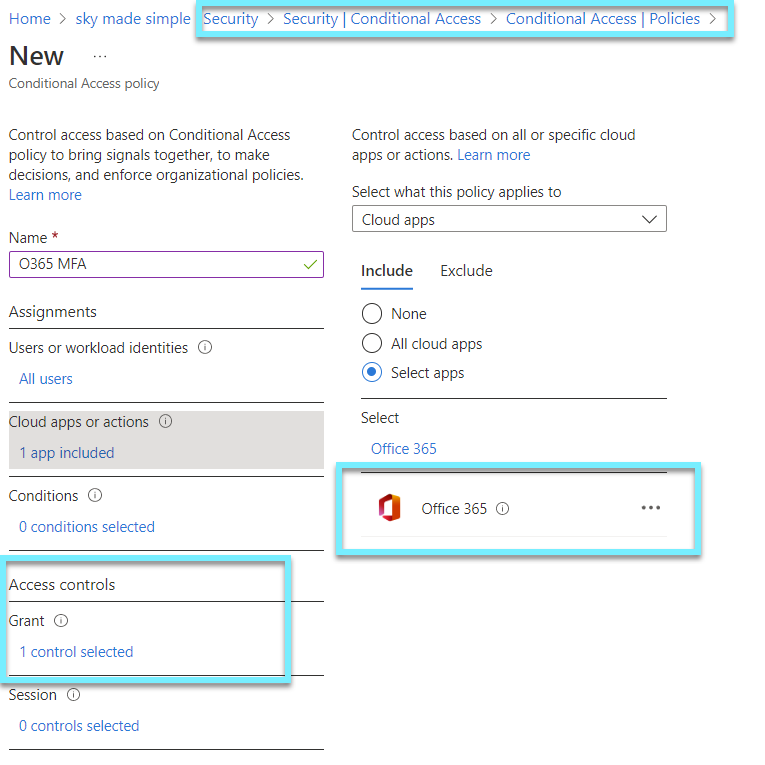Switch to the Include tab
This screenshot has width=765, height=765.
[387, 271]
